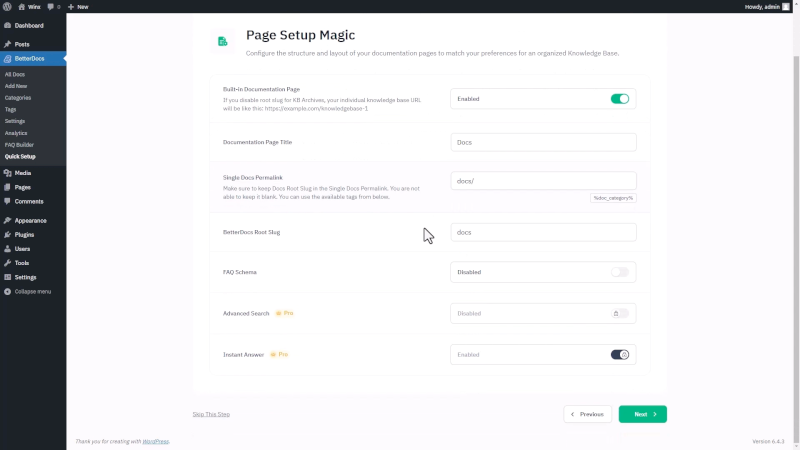Focus the Documentation Page Title field
Viewport: 800px width, 450px height.
coord(543,142)
